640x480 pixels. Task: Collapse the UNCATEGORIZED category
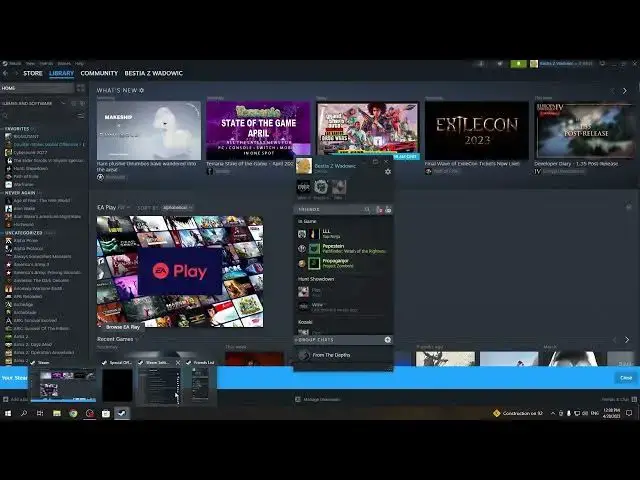click(x=23, y=233)
